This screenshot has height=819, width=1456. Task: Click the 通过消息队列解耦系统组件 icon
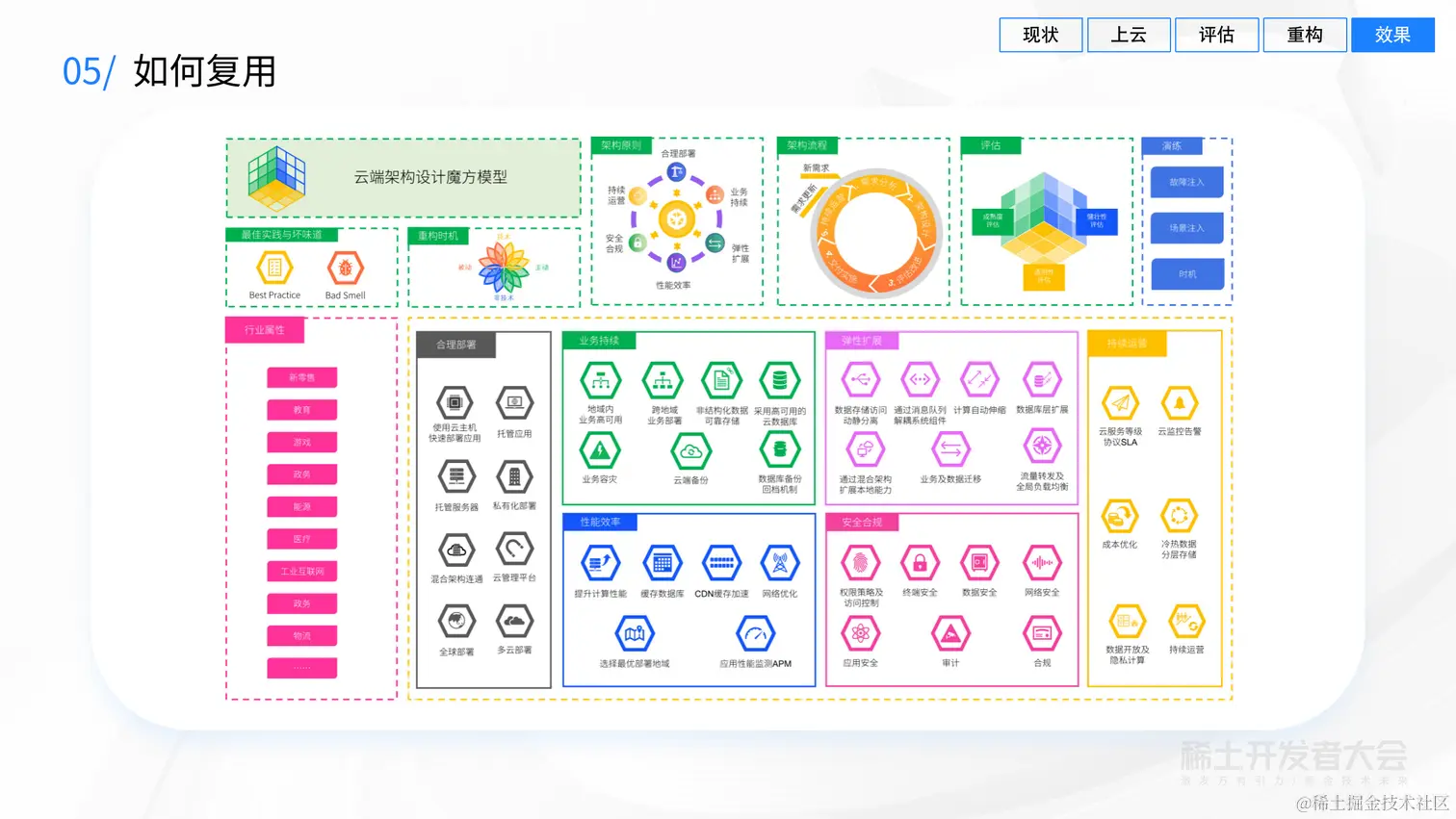(x=920, y=380)
